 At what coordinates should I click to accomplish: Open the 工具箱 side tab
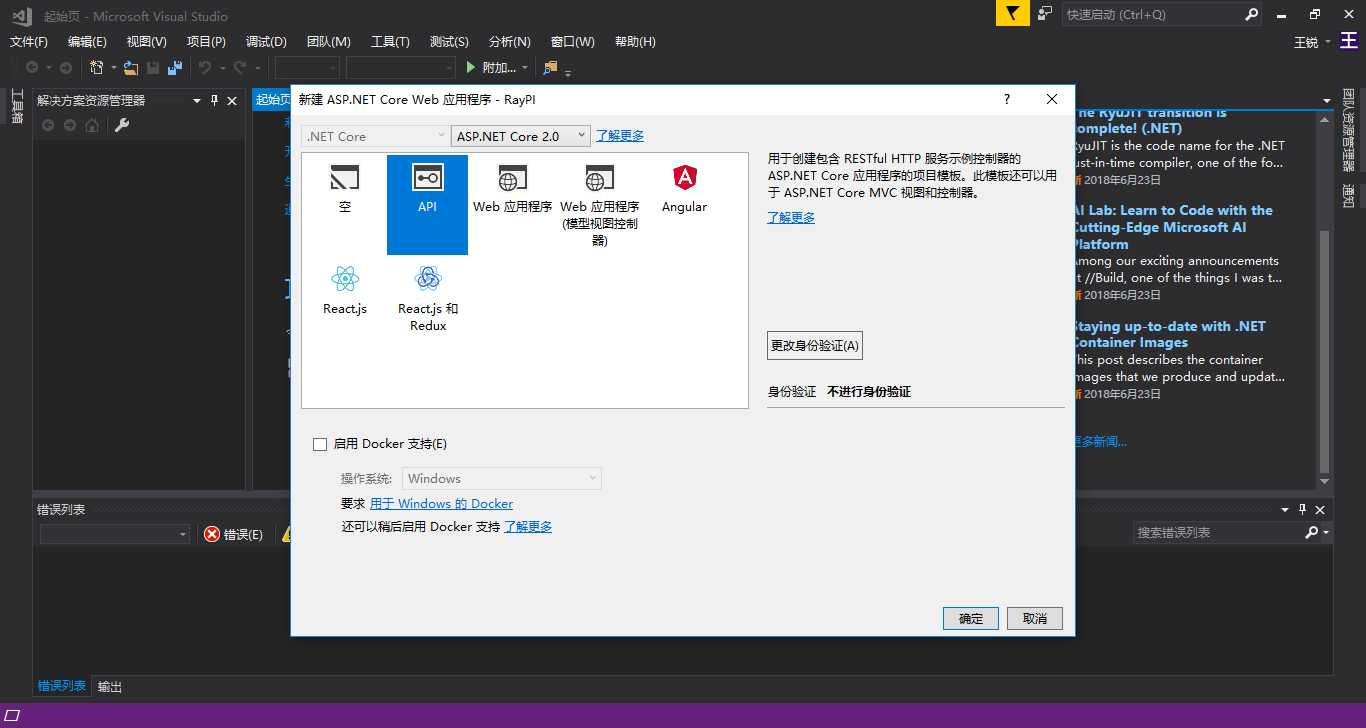coord(16,106)
